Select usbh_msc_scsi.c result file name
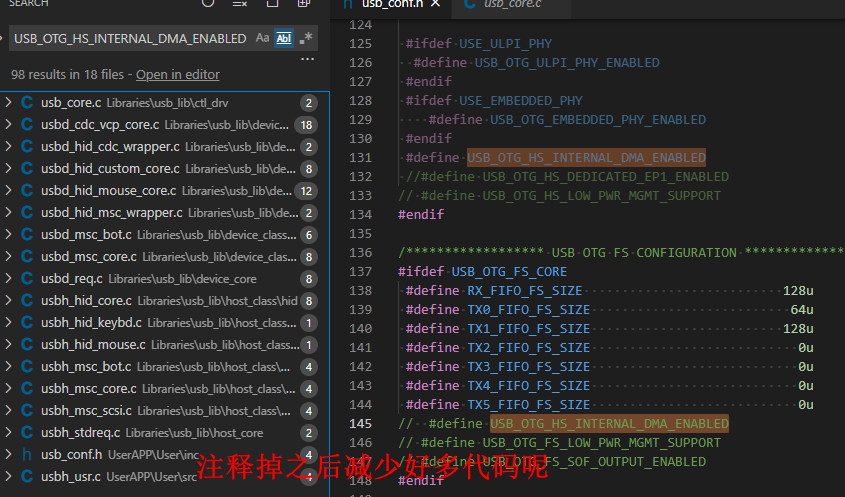 click(86, 411)
